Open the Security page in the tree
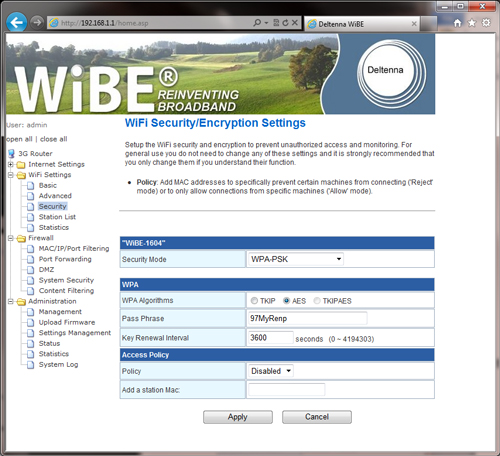This screenshot has width=500, height=456. (52, 206)
